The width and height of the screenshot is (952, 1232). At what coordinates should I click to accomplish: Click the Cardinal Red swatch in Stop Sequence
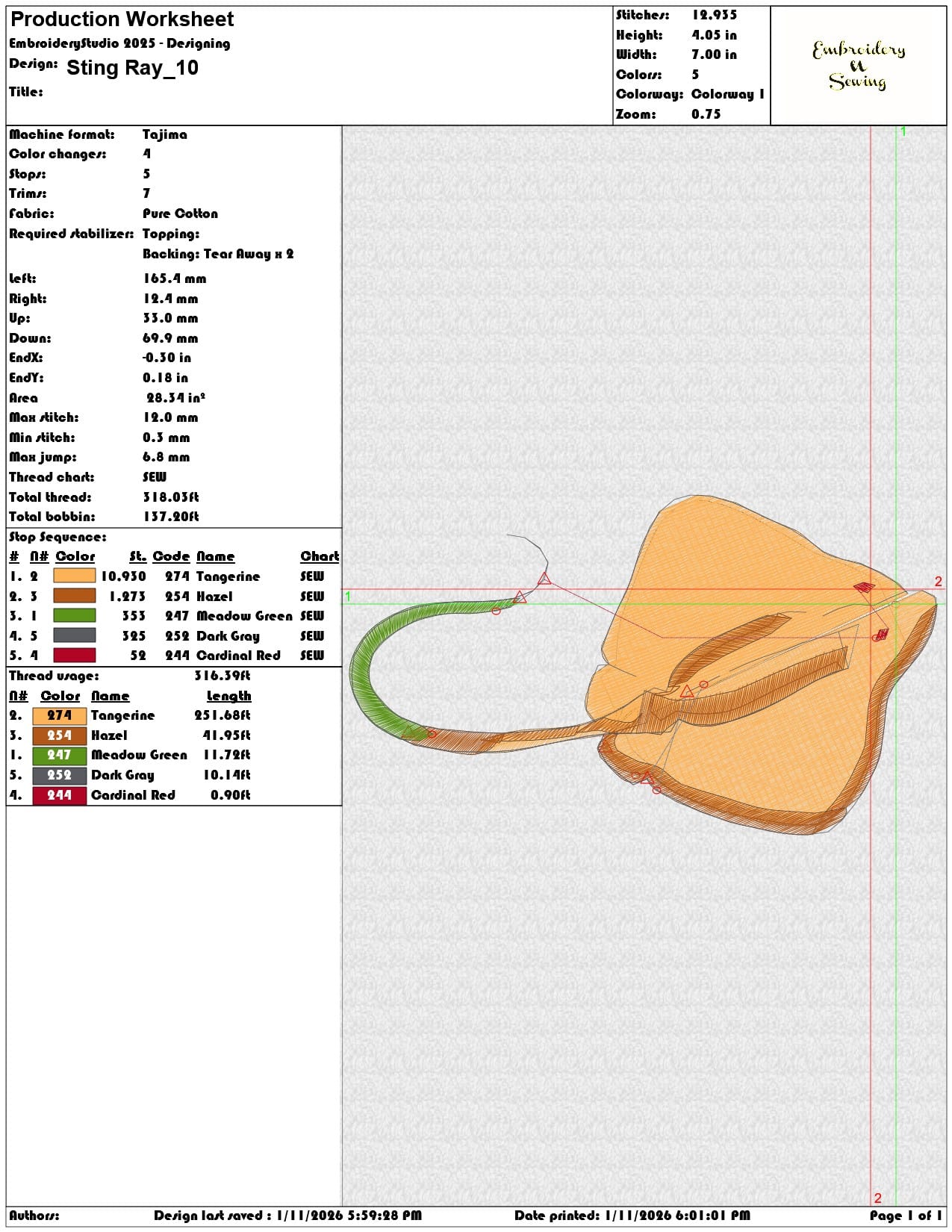(75, 655)
